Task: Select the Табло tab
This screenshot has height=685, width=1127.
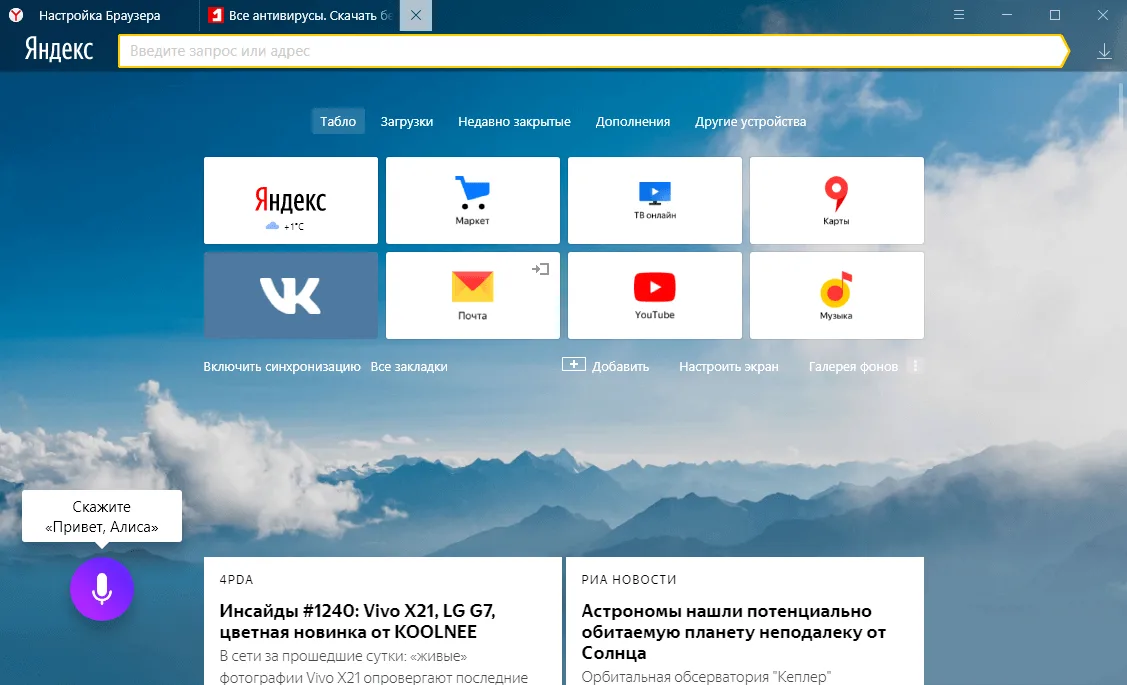Action: pos(338,121)
